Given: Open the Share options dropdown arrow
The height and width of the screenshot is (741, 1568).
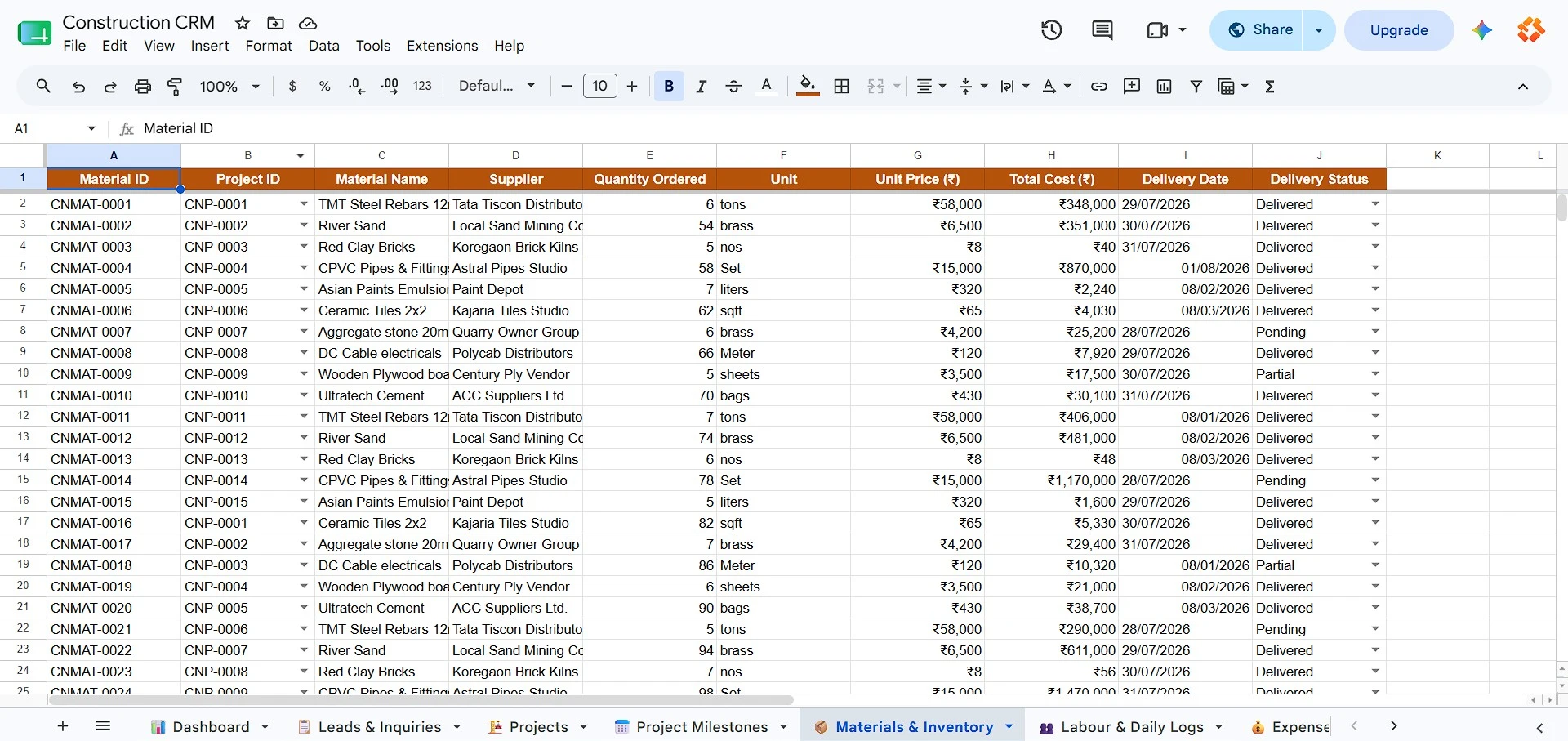Looking at the screenshot, I should pyautogui.click(x=1319, y=30).
